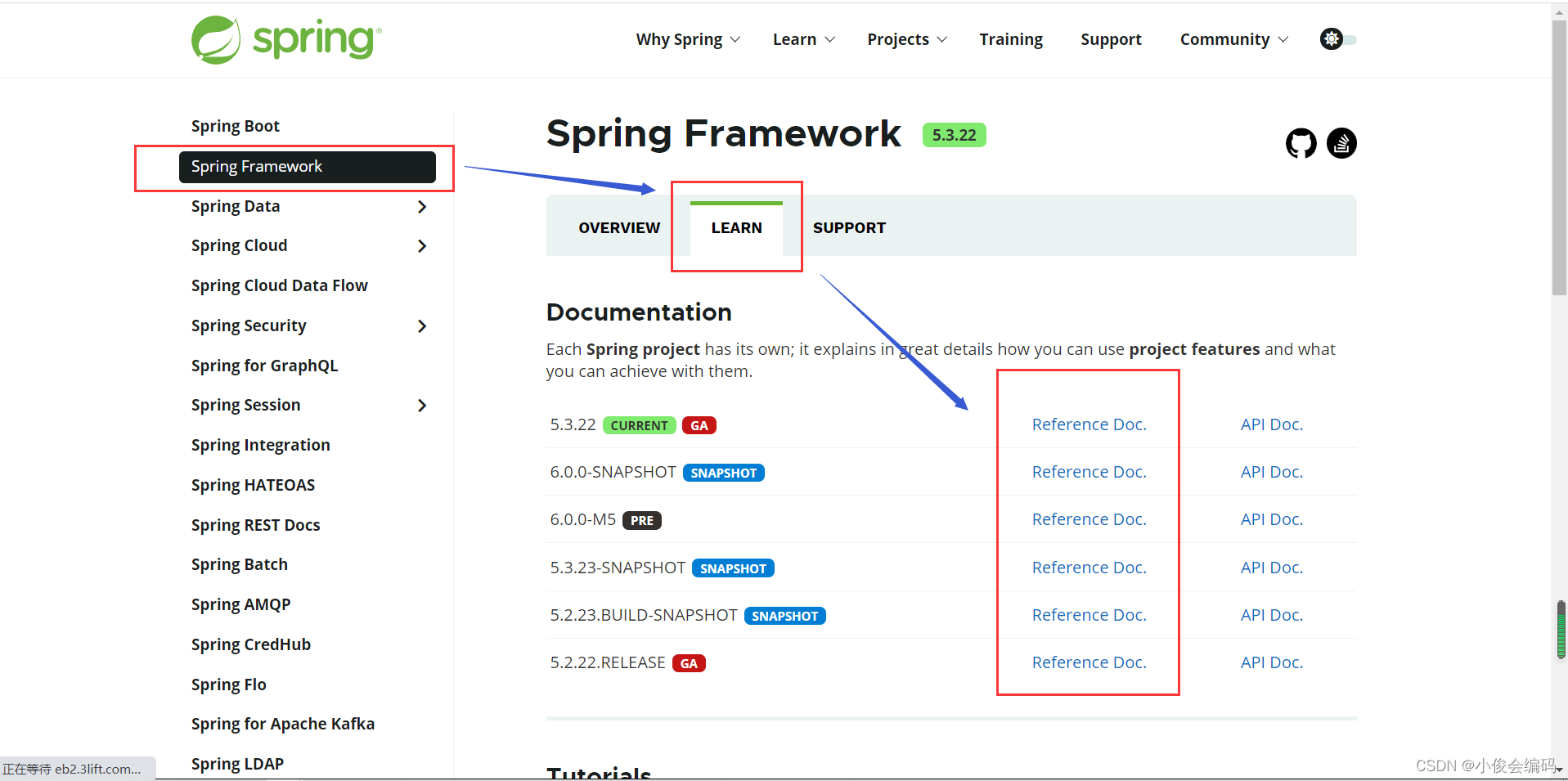Open the Spring Framework GitHub repository icon
The width and height of the screenshot is (1568, 781).
click(1301, 143)
